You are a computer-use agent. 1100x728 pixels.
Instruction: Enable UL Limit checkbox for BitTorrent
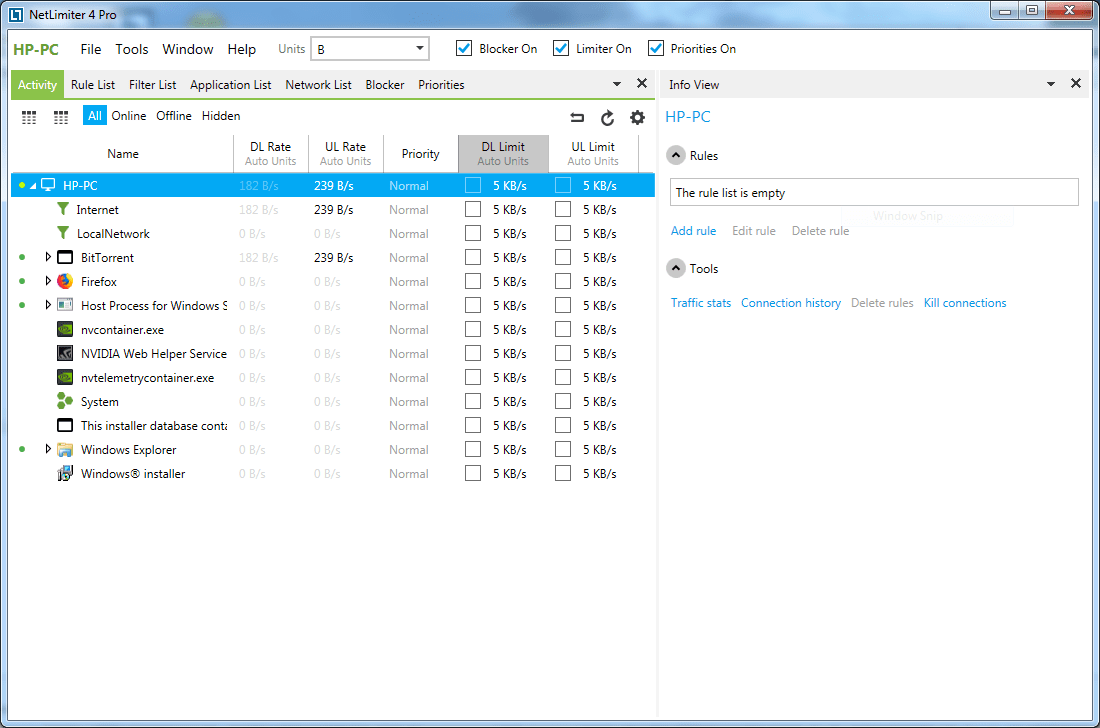coord(563,257)
